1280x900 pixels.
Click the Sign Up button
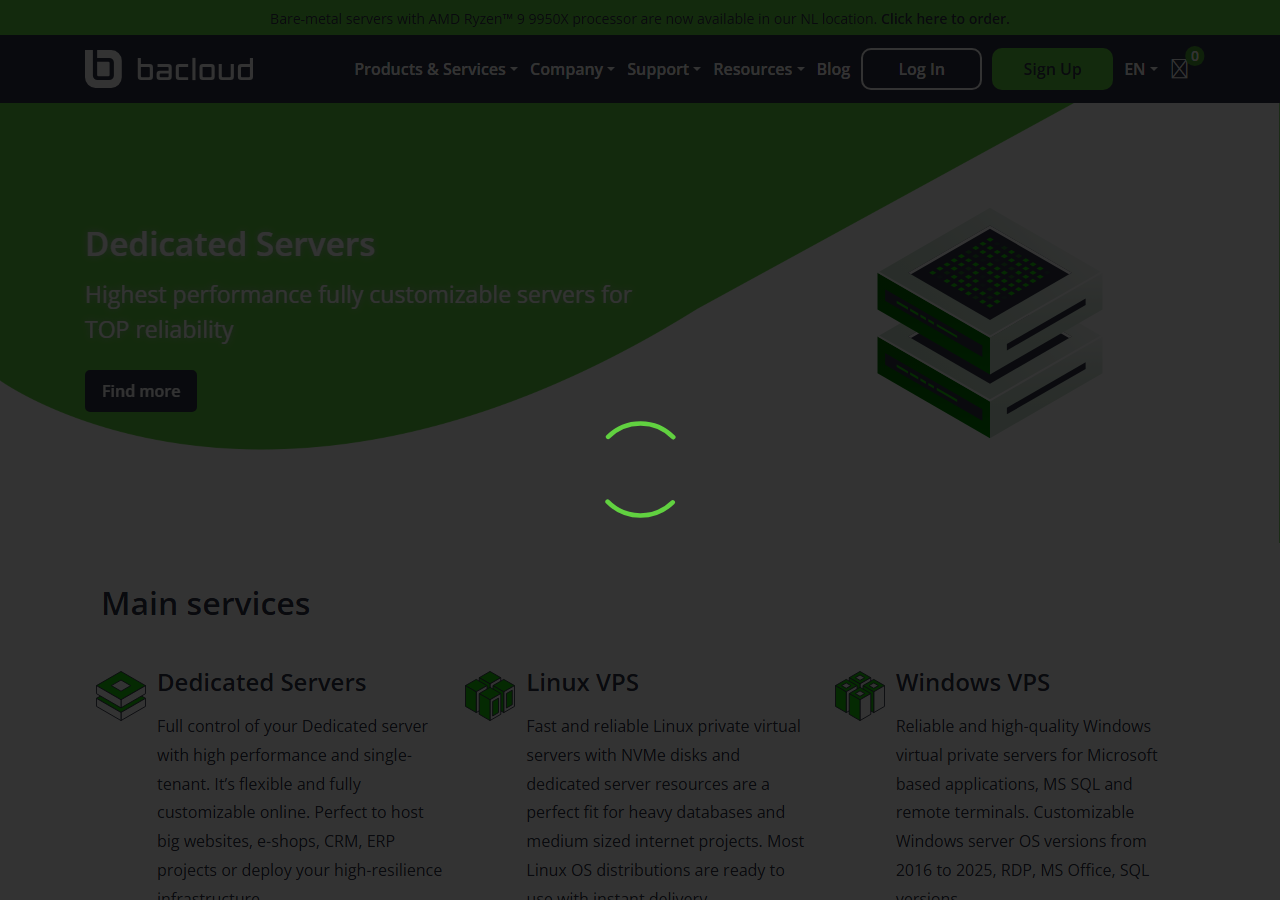1052,69
